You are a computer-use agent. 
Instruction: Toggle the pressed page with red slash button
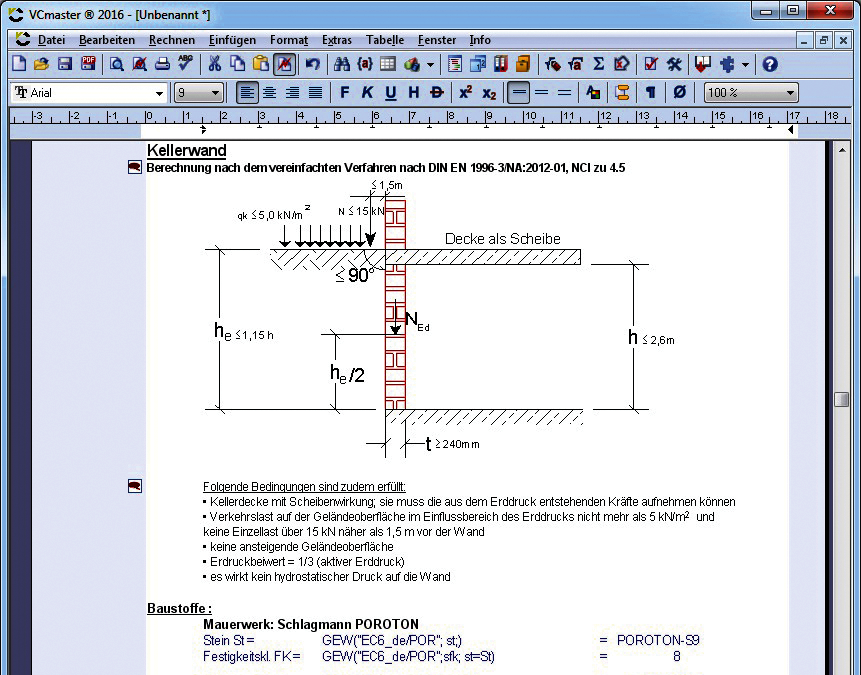[x=284, y=64]
